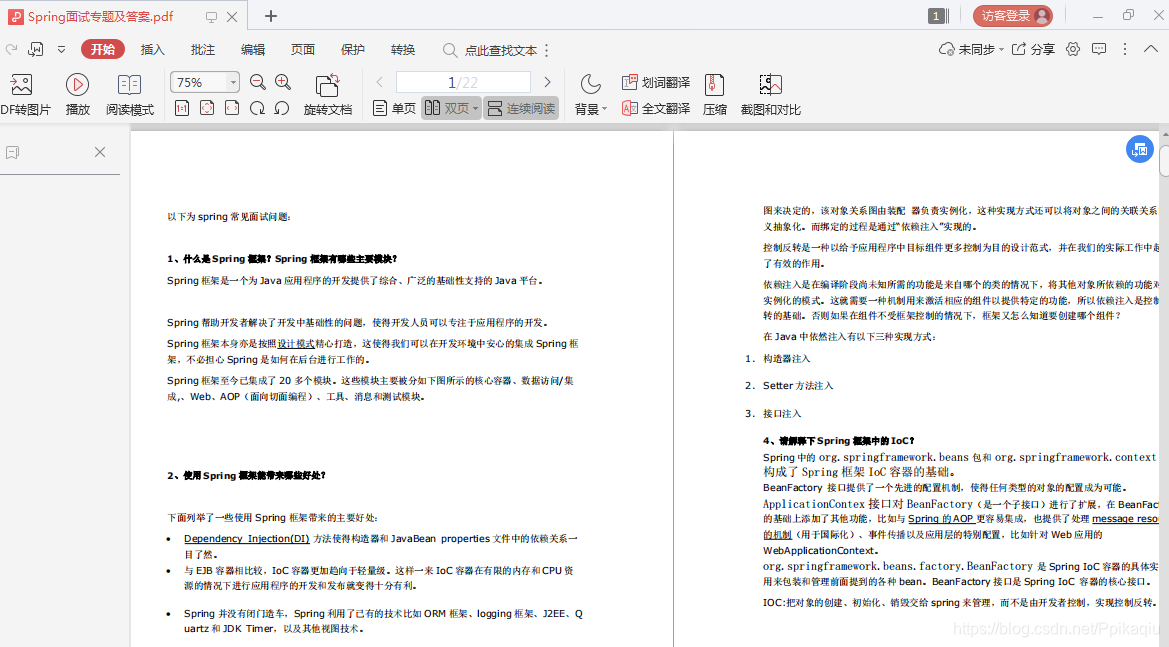Click the convert to Word icon
Screen dimensions: 1169x647
click(36, 50)
